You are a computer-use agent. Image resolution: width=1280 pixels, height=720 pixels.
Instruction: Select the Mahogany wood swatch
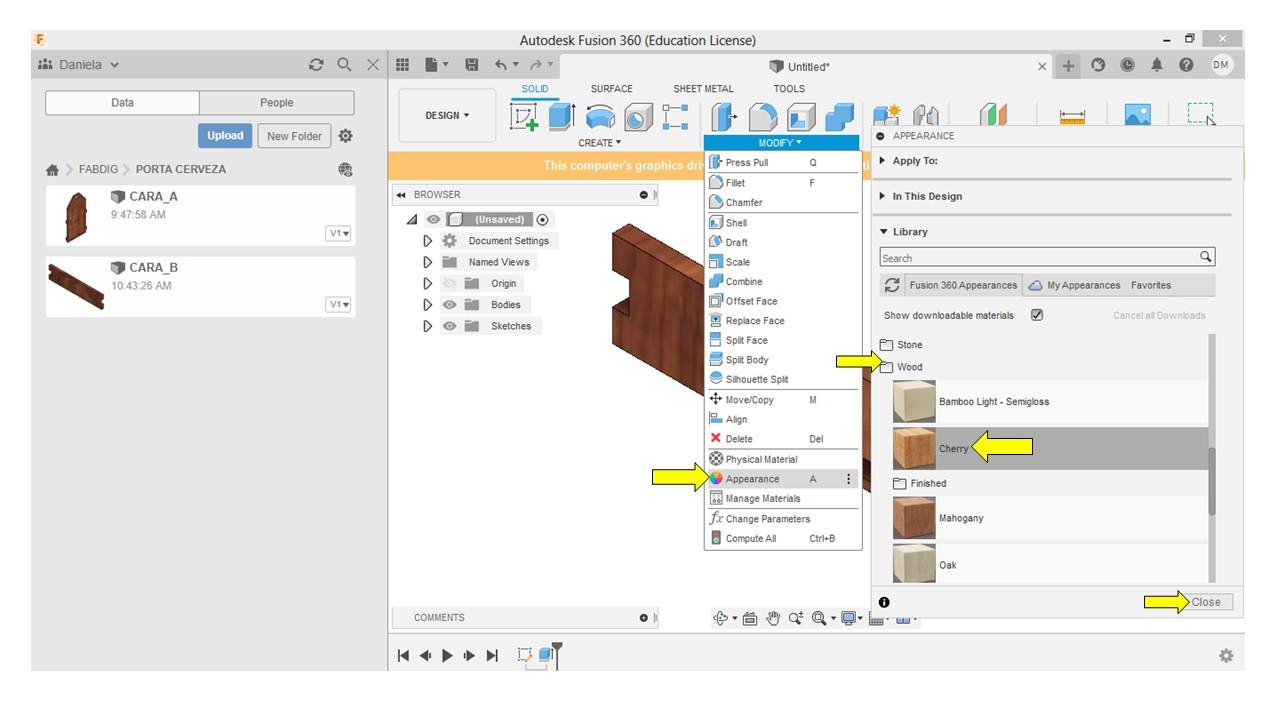914,518
